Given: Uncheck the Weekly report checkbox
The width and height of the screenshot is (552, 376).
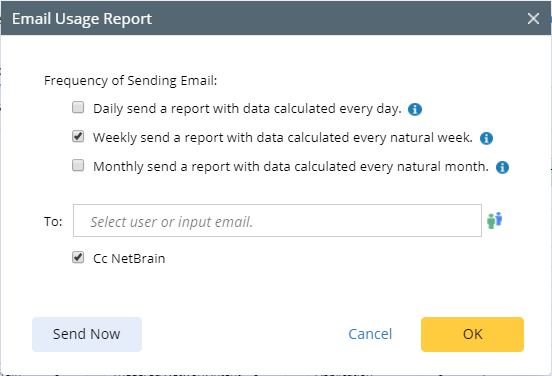Looking at the screenshot, I should pos(78,136).
